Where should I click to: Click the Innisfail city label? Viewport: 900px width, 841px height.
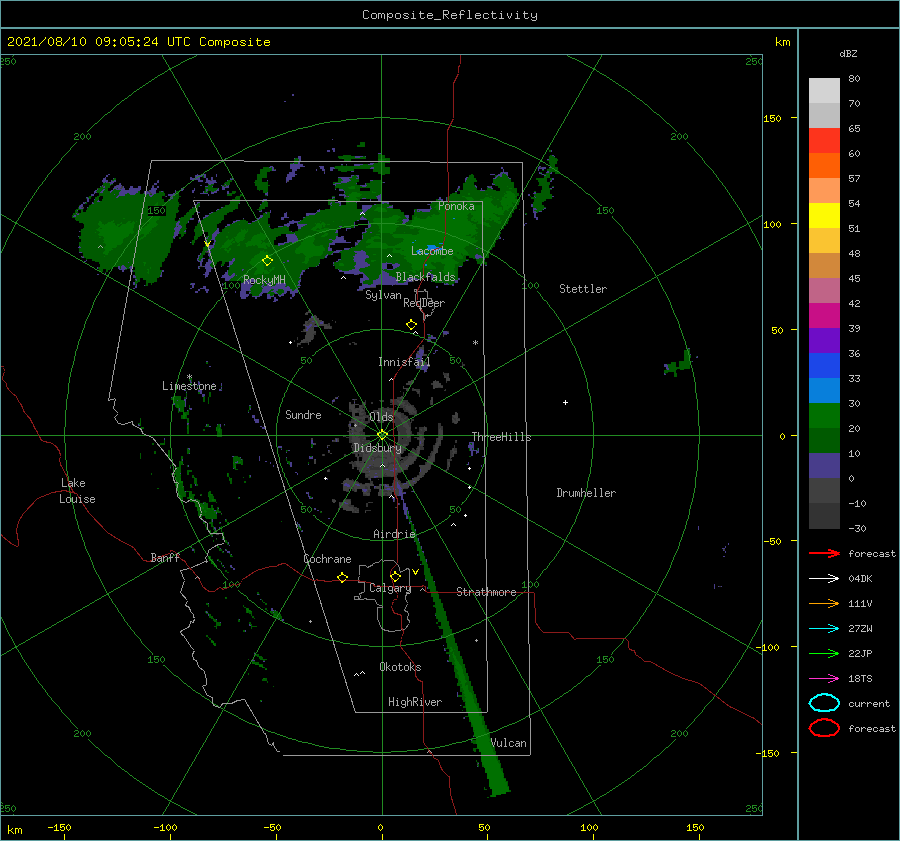(x=404, y=362)
